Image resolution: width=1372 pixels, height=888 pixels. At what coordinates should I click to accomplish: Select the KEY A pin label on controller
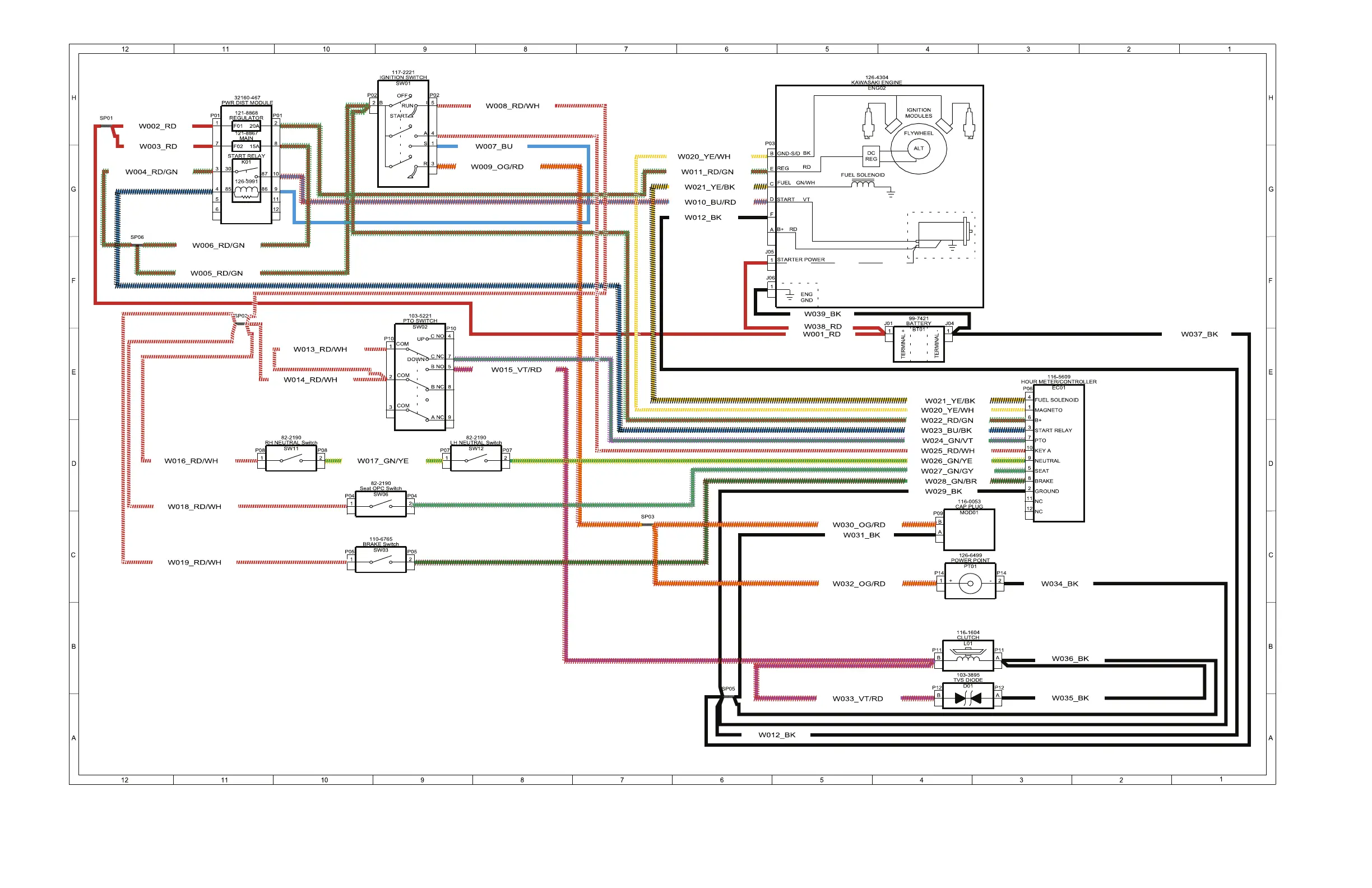coord(1042,451)
